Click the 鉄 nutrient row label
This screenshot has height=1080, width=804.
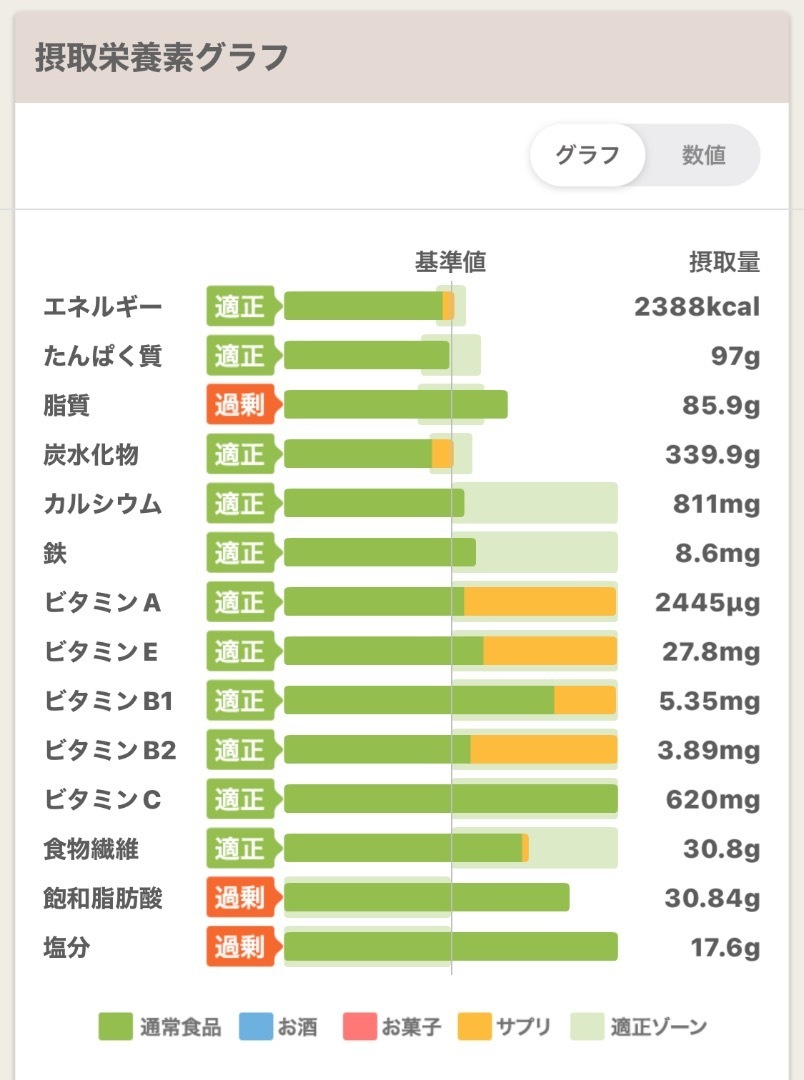pyautogui.click(x=56, y=553)
